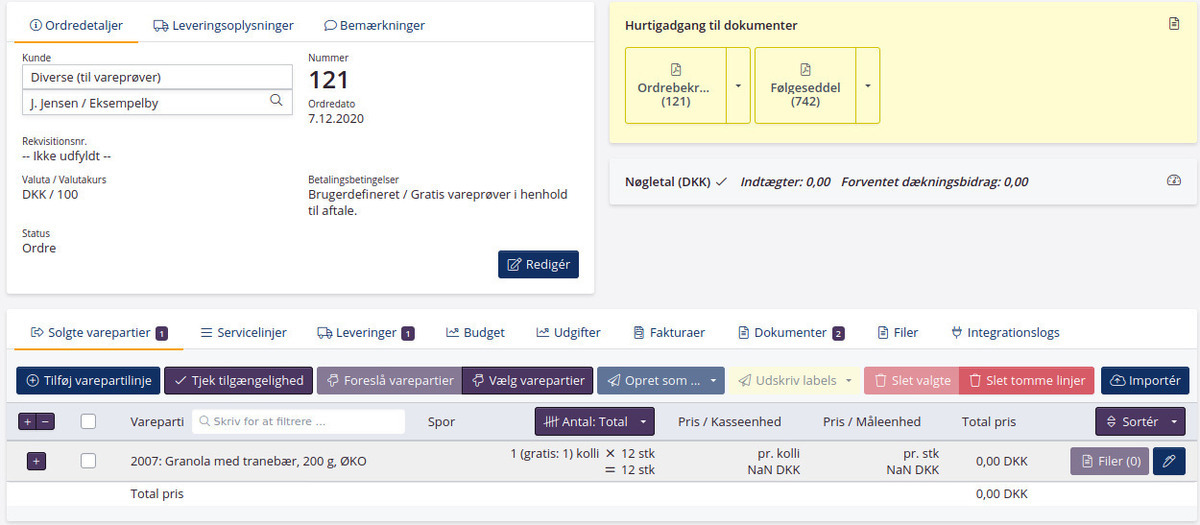Click the gauge icon in Nøgletal bar
Image resolution: width=1200 pixels, height=525 pixels.
[1174, 181]
